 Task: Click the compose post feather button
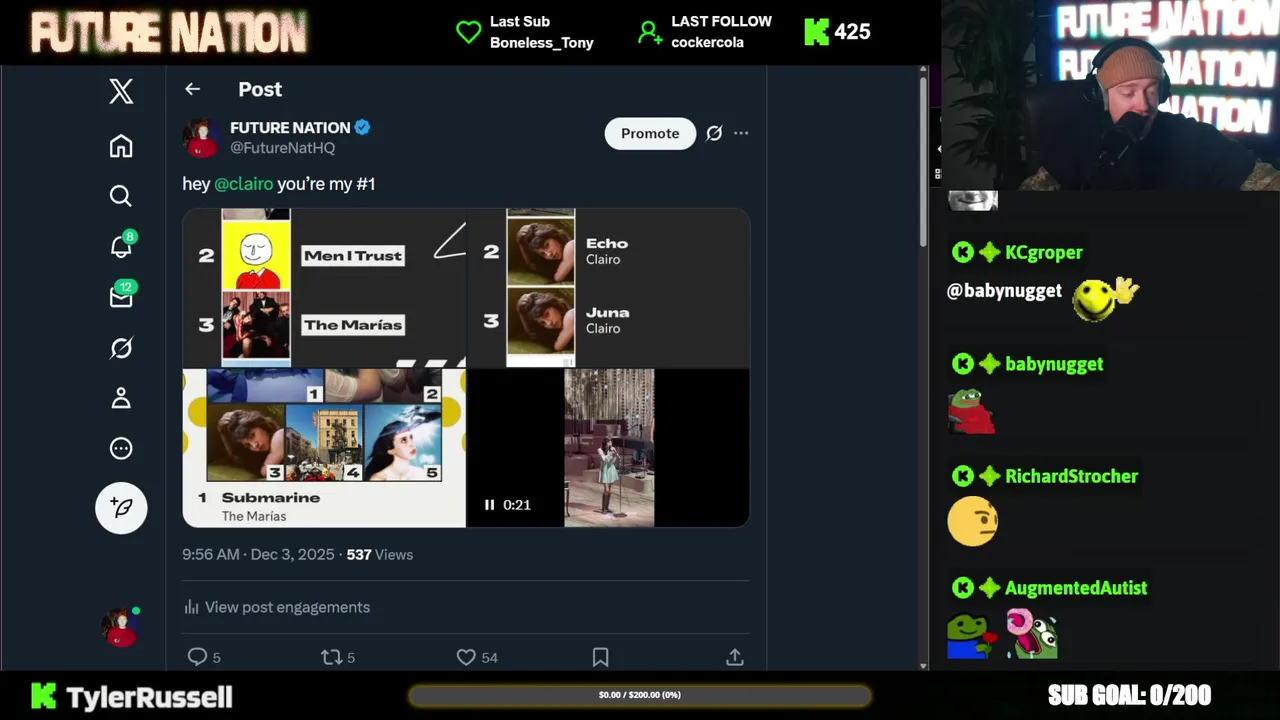[x=121, y=507]
